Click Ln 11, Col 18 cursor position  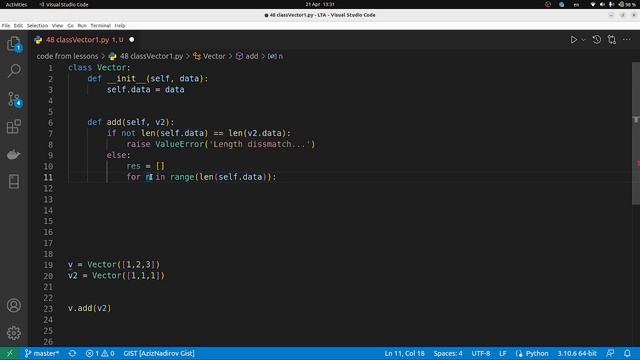(404, 353)
